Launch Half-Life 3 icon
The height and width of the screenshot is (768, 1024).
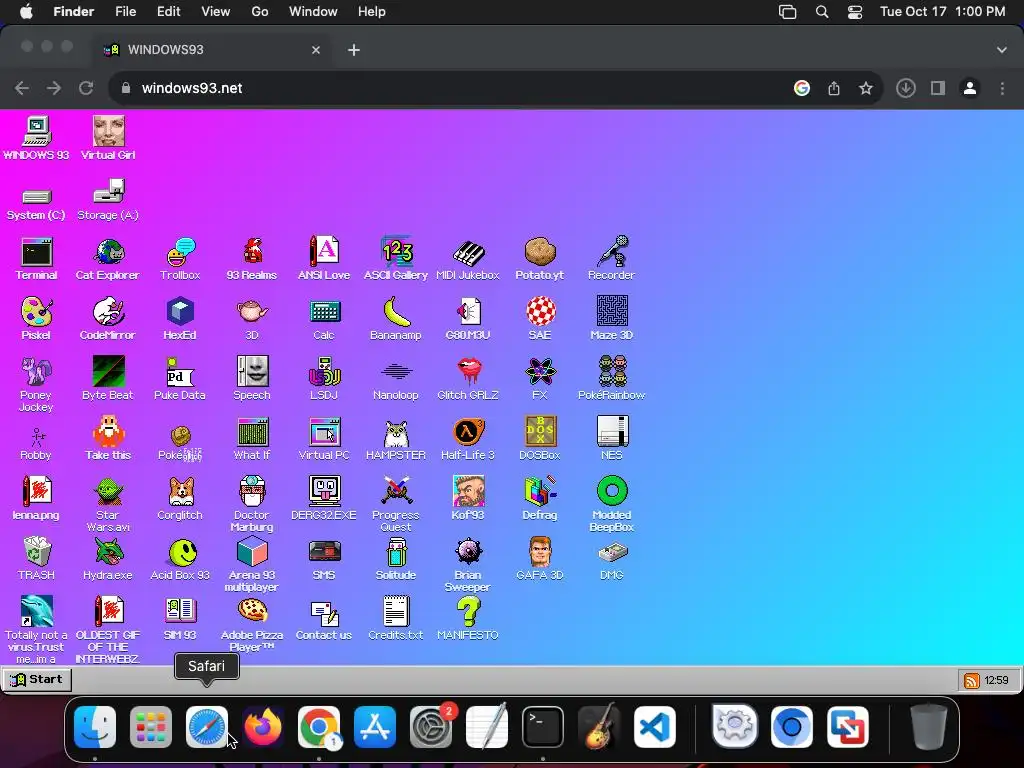pos(468,439)
